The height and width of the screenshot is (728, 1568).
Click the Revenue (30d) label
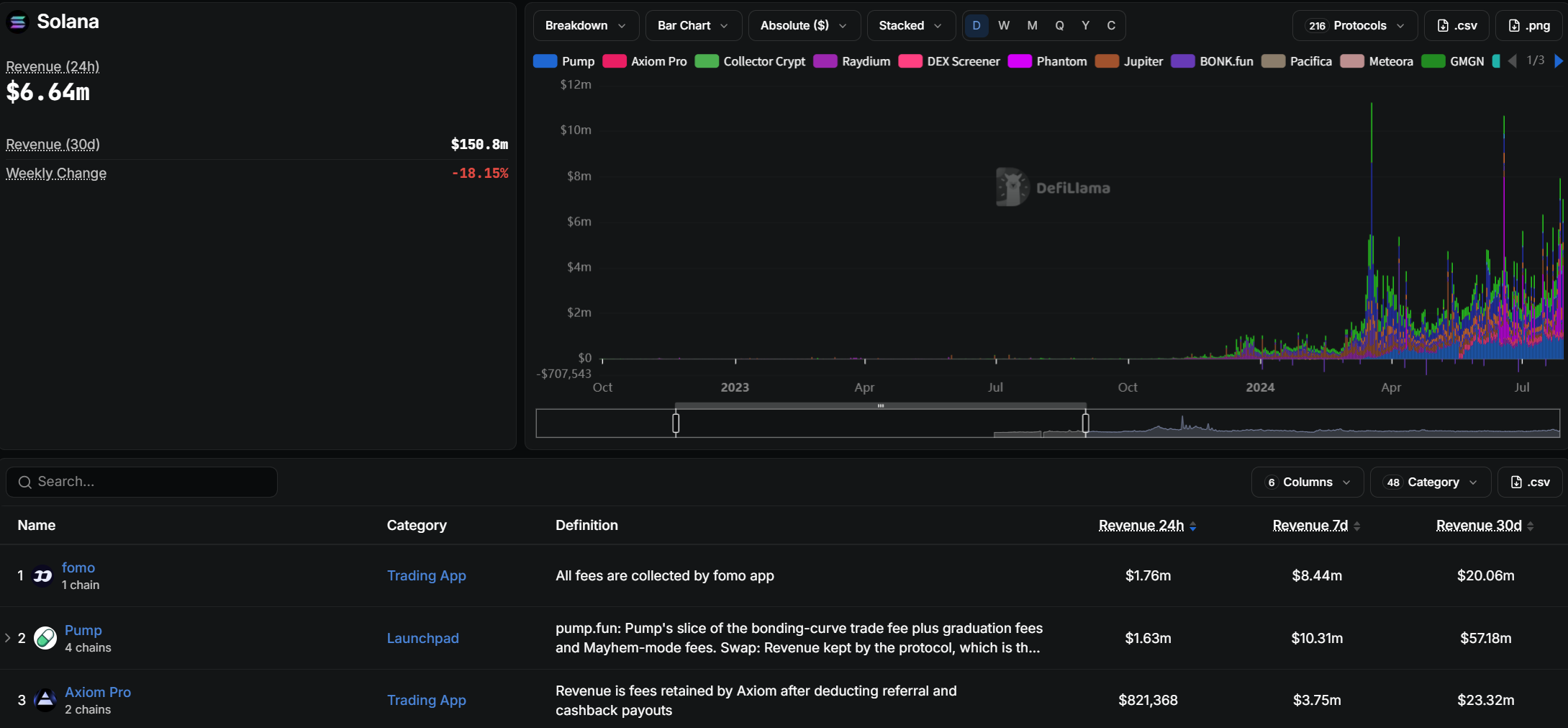coord(53,145)
